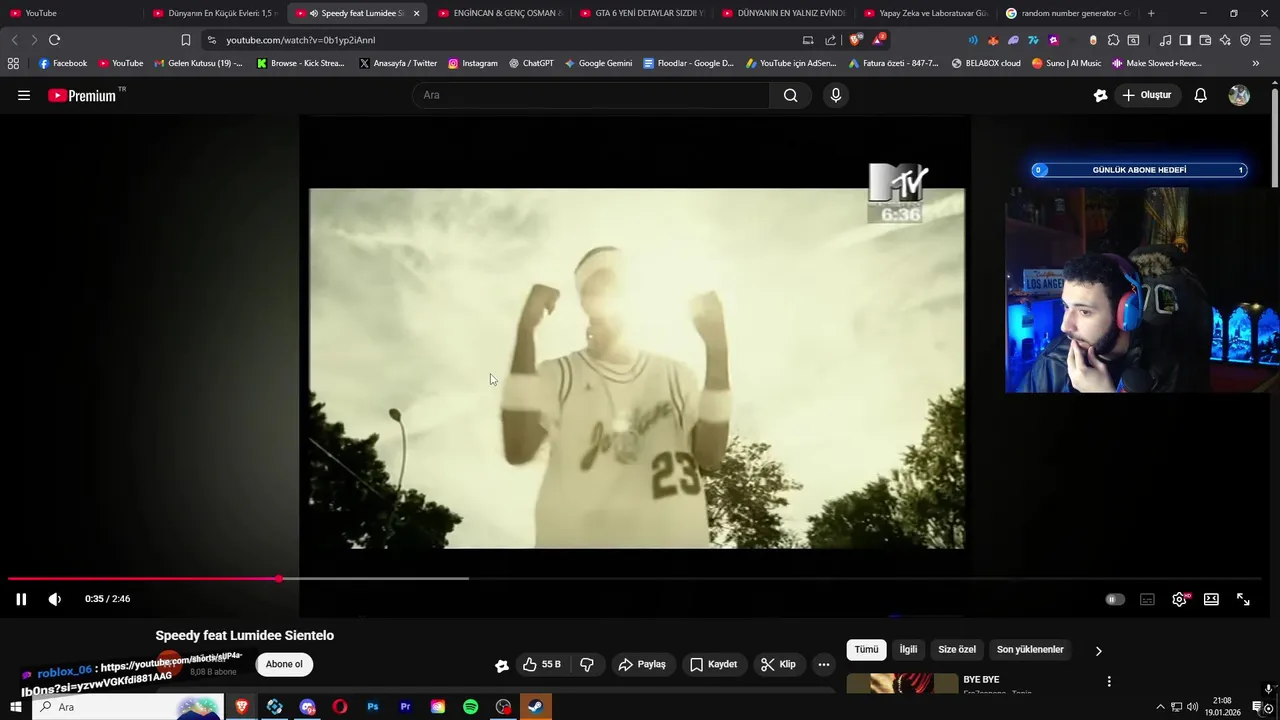Expand the hidden system tray icons

pos(1160,707)
